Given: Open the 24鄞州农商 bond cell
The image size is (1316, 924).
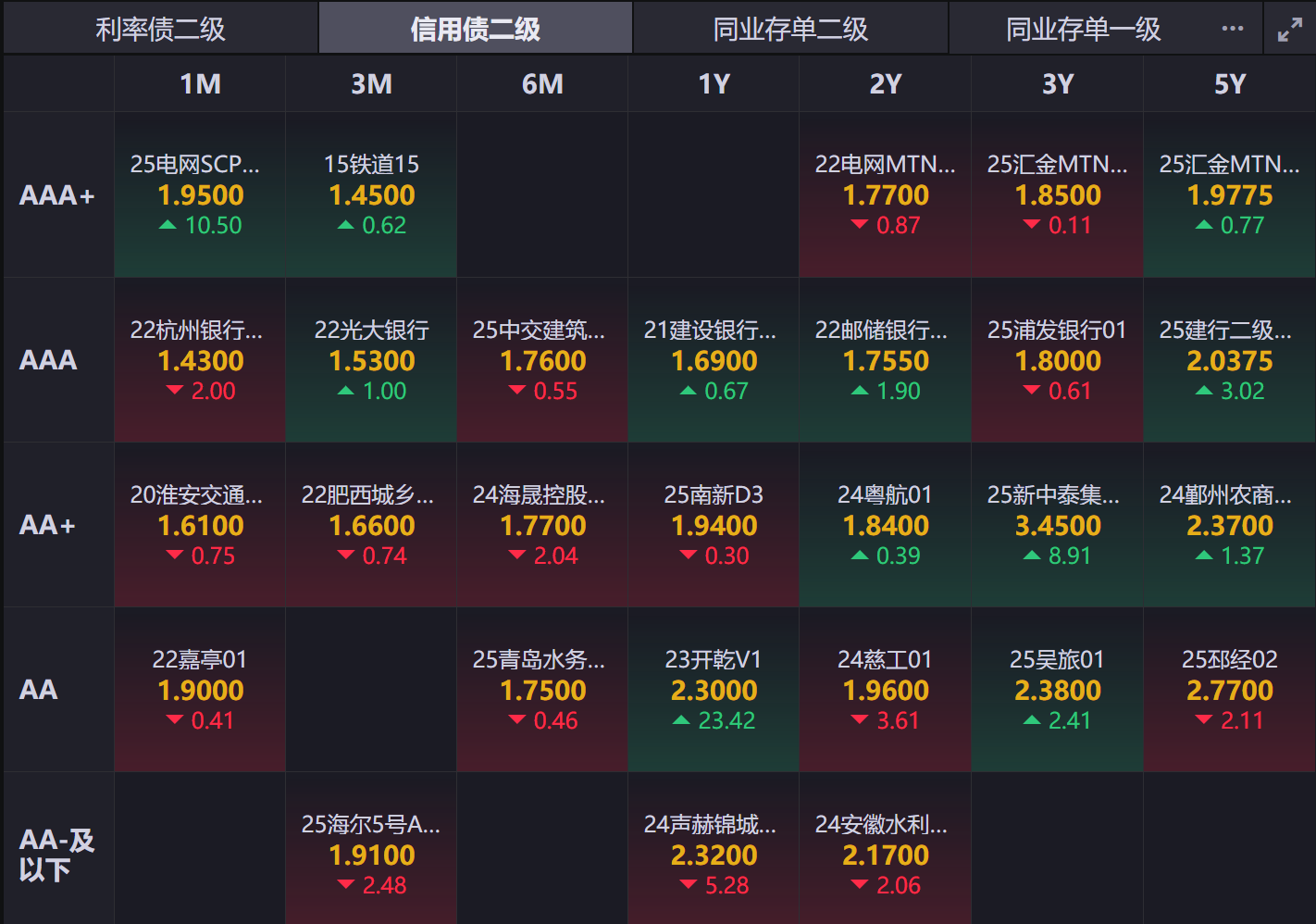Looking at the screenshot, I should (1230, 525).
